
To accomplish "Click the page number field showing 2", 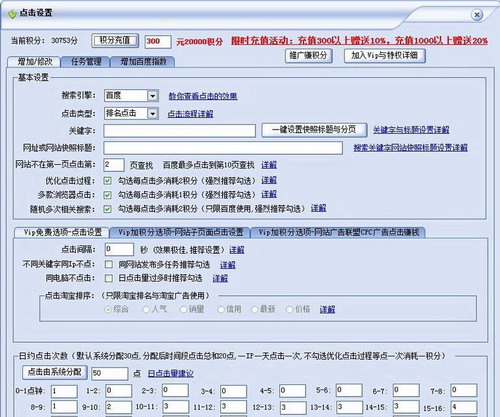I will tap(114, 165).
